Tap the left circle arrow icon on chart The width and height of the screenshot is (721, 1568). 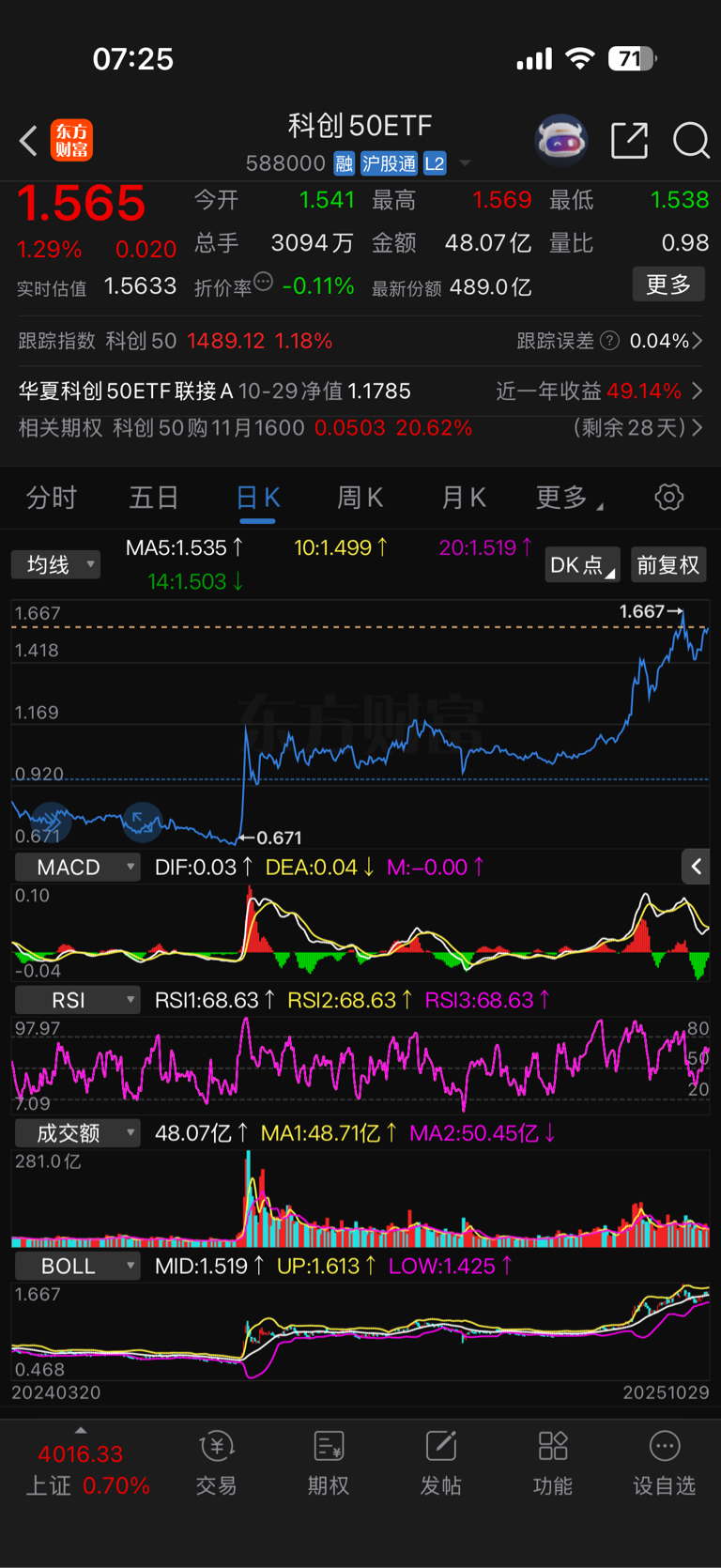52,822
